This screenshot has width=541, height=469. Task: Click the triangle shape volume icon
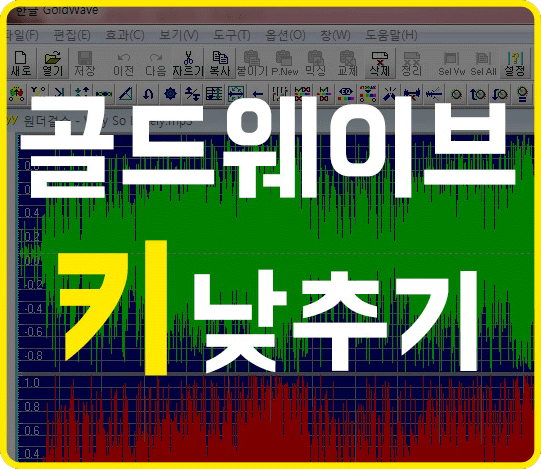tap(126, 94)
